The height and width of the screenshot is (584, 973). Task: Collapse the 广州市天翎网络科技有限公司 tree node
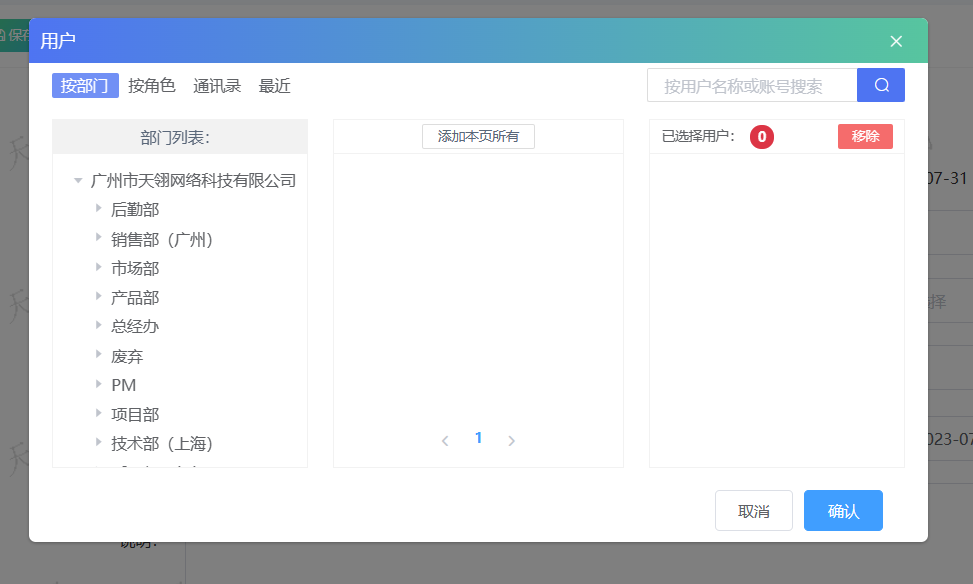[78, 181]
